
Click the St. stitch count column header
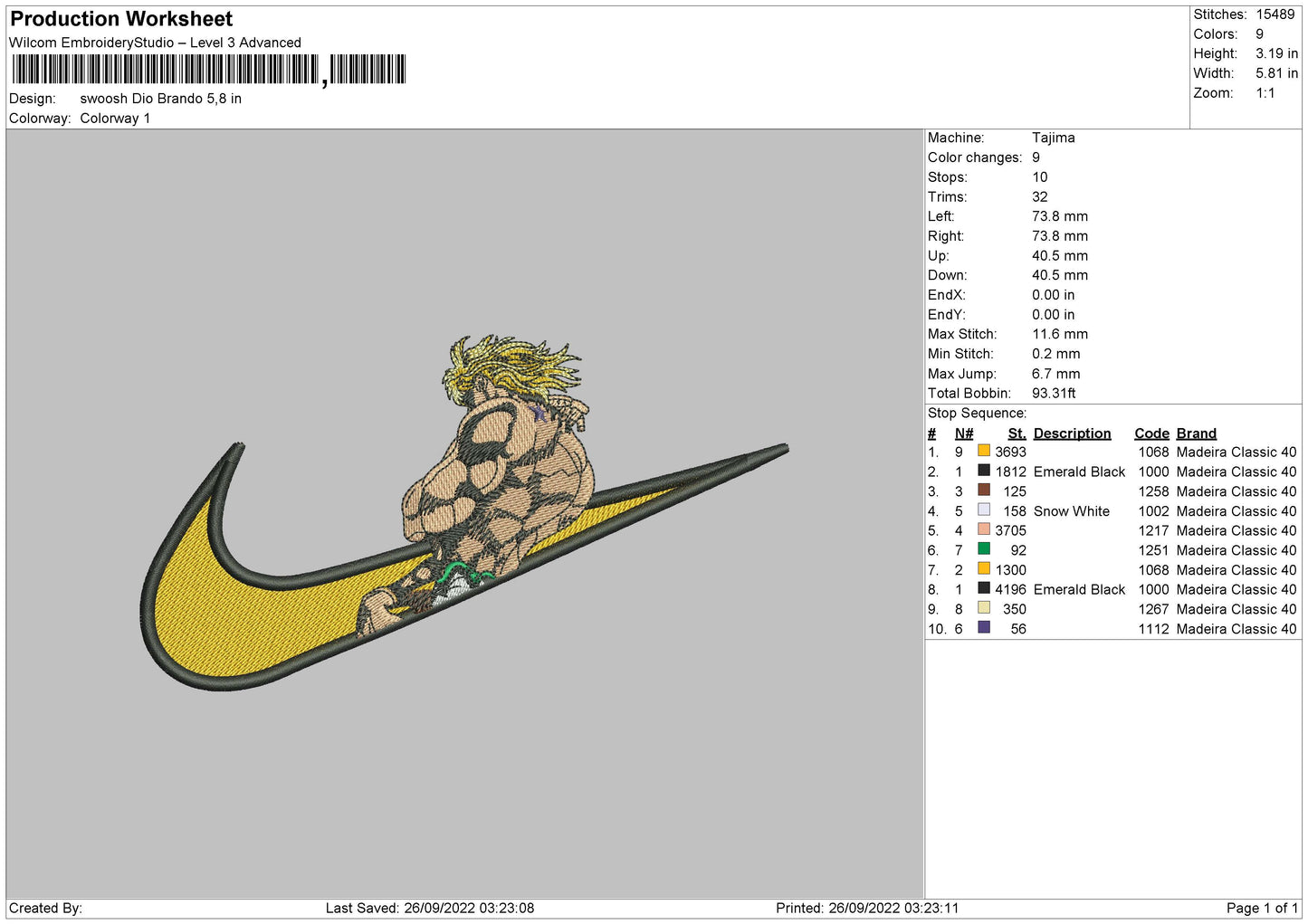(1017, 433)
